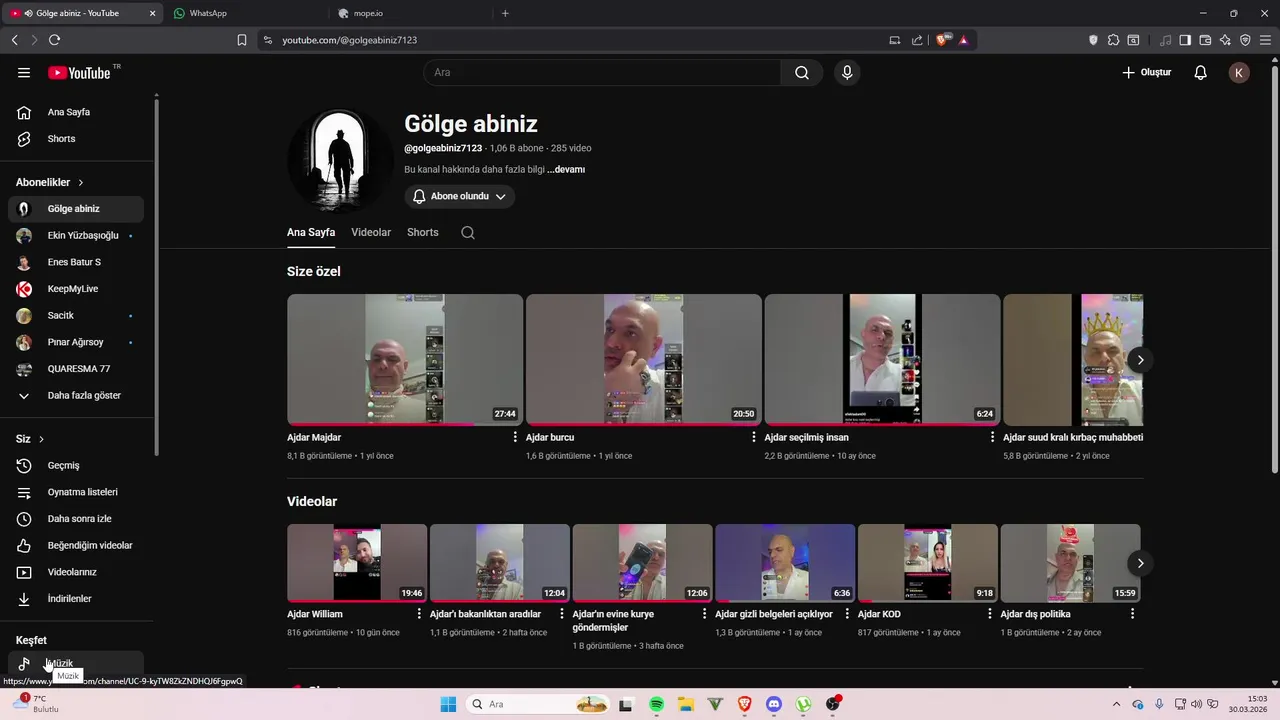The height and width of the screenshot is (720, 1280).
Task: Start voice search with microphone icon
Action: [x=847, y=72]
